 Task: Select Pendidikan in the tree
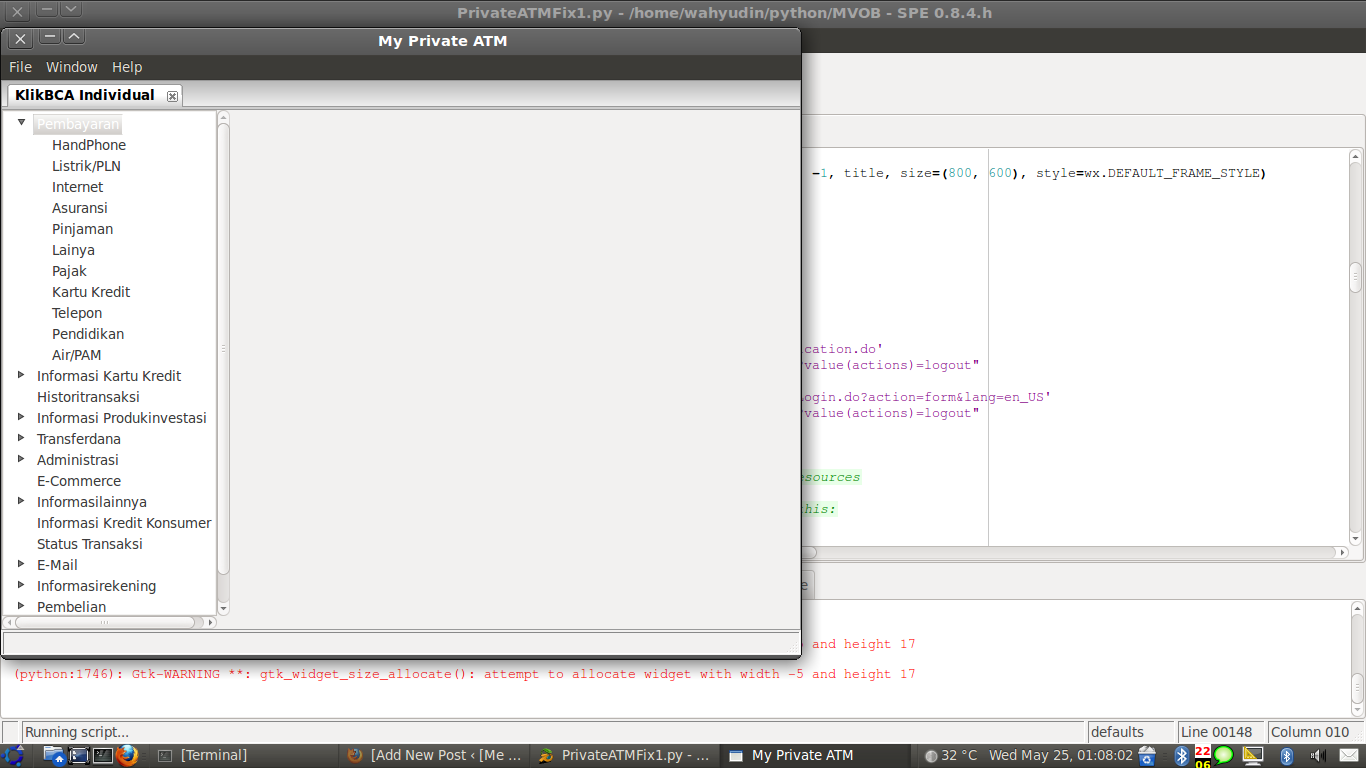(88, 334)
